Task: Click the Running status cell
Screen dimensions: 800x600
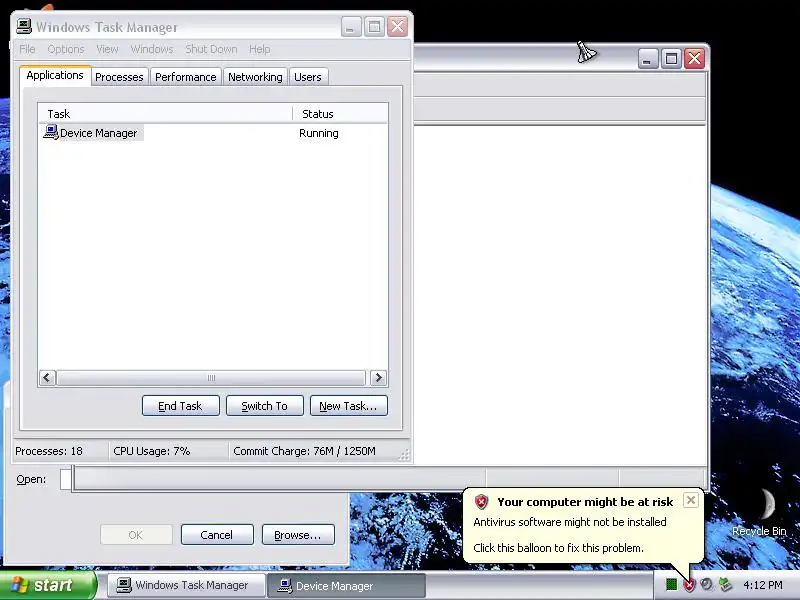Action: pos(319,133)
